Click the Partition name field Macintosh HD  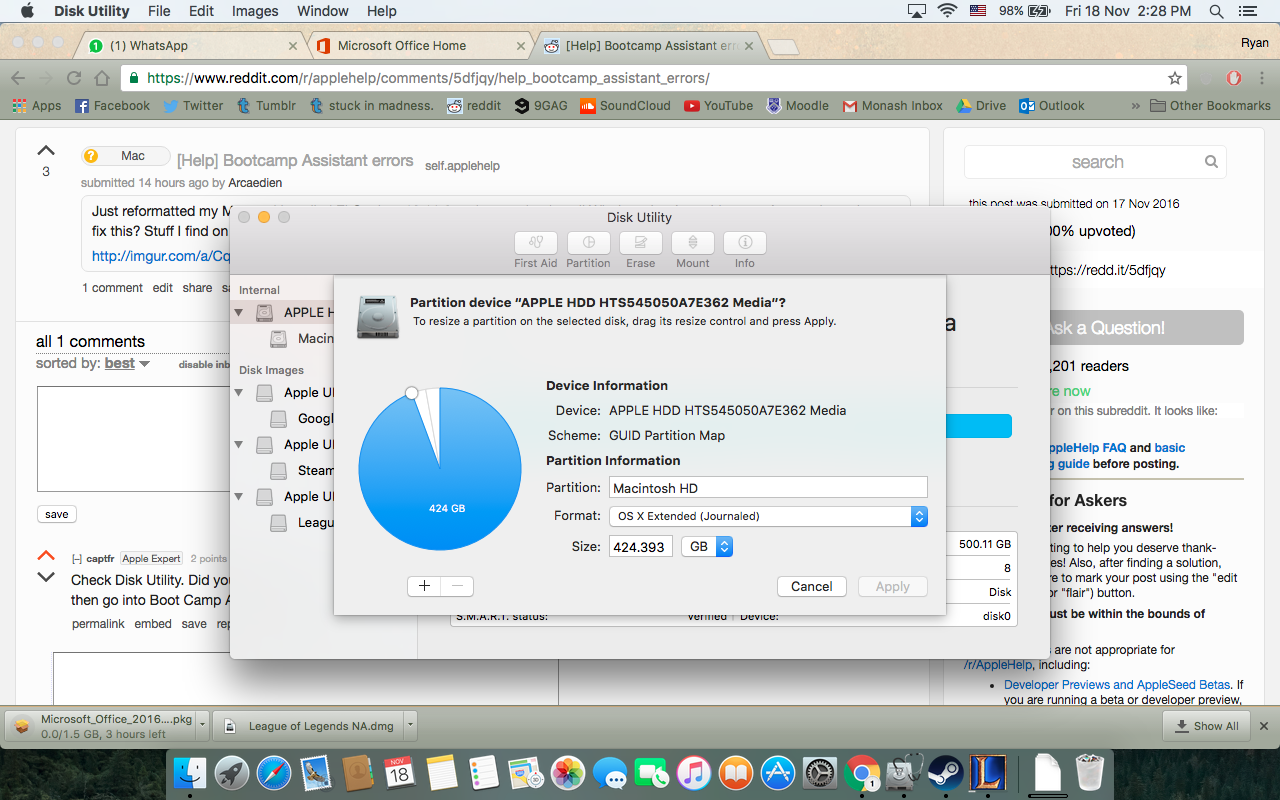(768, 487)
